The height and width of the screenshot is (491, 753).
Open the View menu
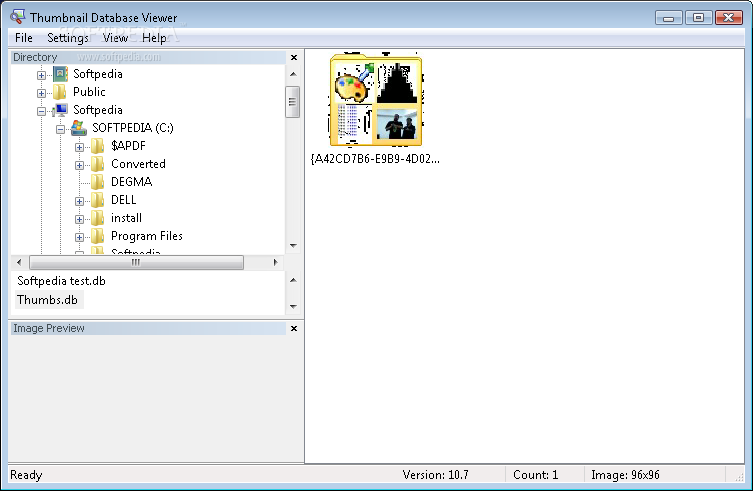(x=115, y=37)
